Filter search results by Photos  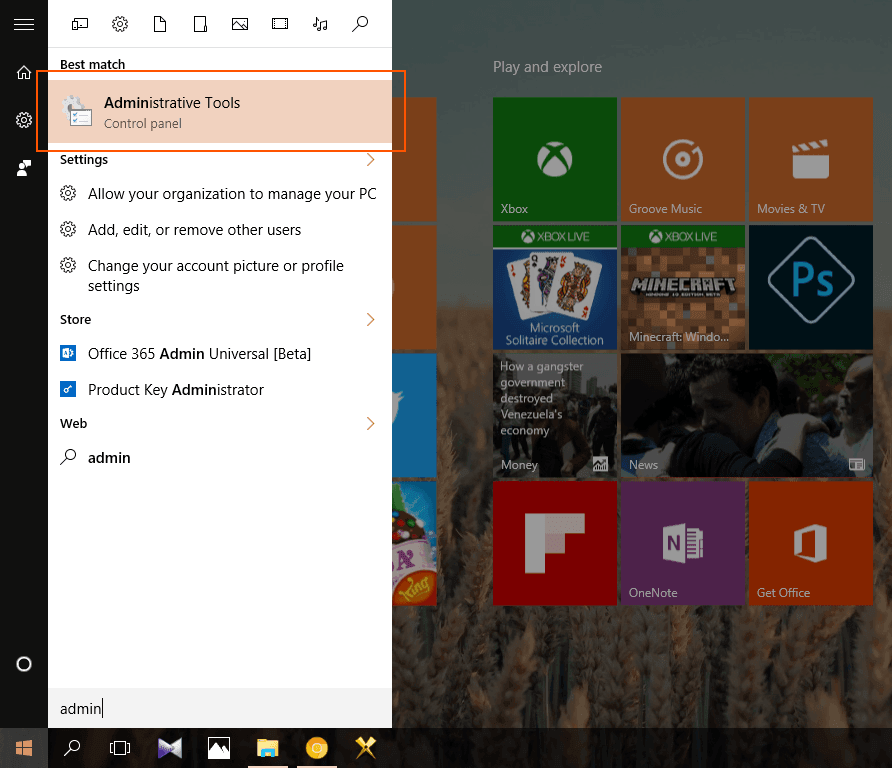pos(240,24)
